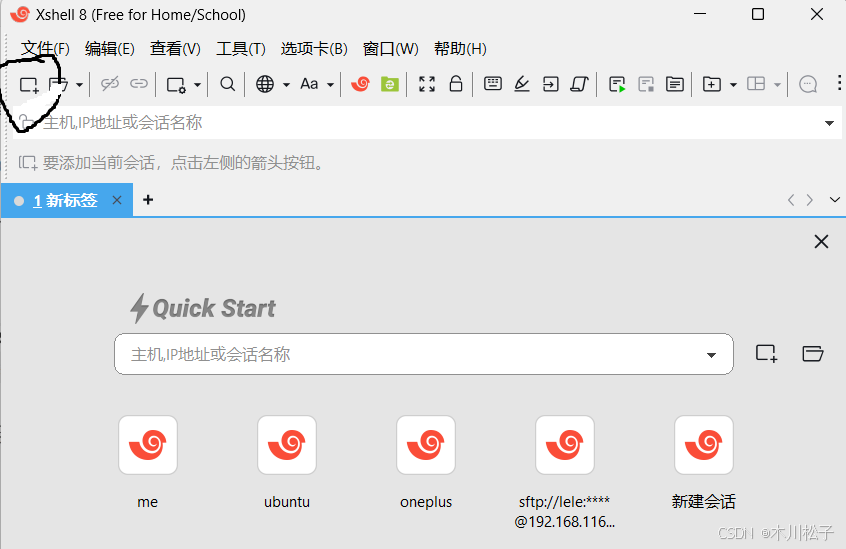Click the grayed stop script icon

[x=646, y=85]
